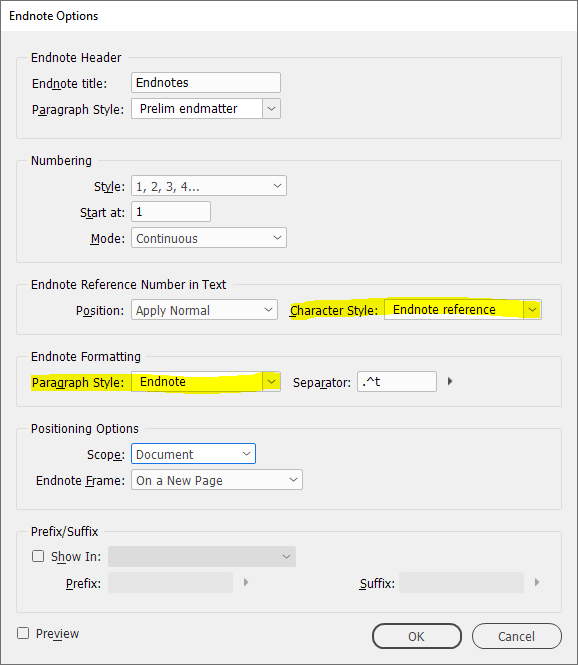578x665 pixels.
Task: Open the Scope dropdown
Action: click(x=193, y=454)
